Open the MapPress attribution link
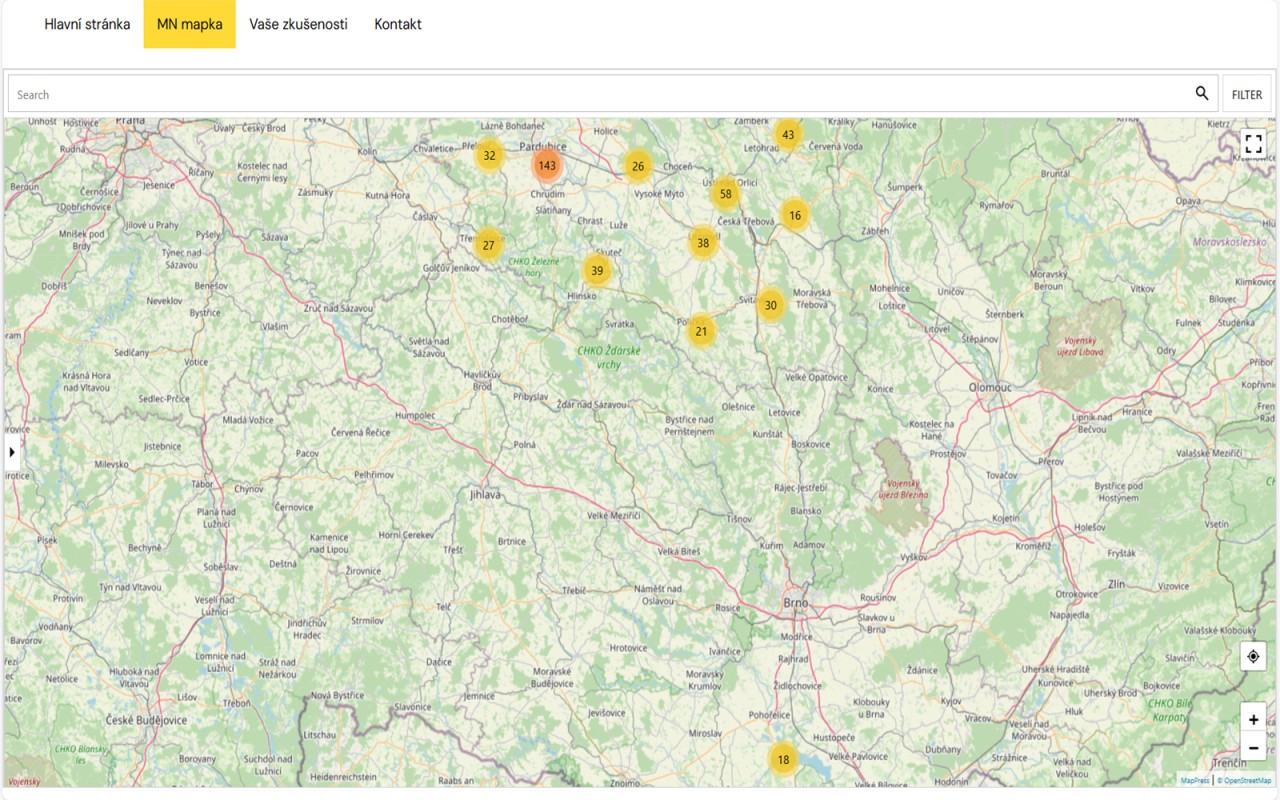 pyautogui.click(x=1195, y=781)
